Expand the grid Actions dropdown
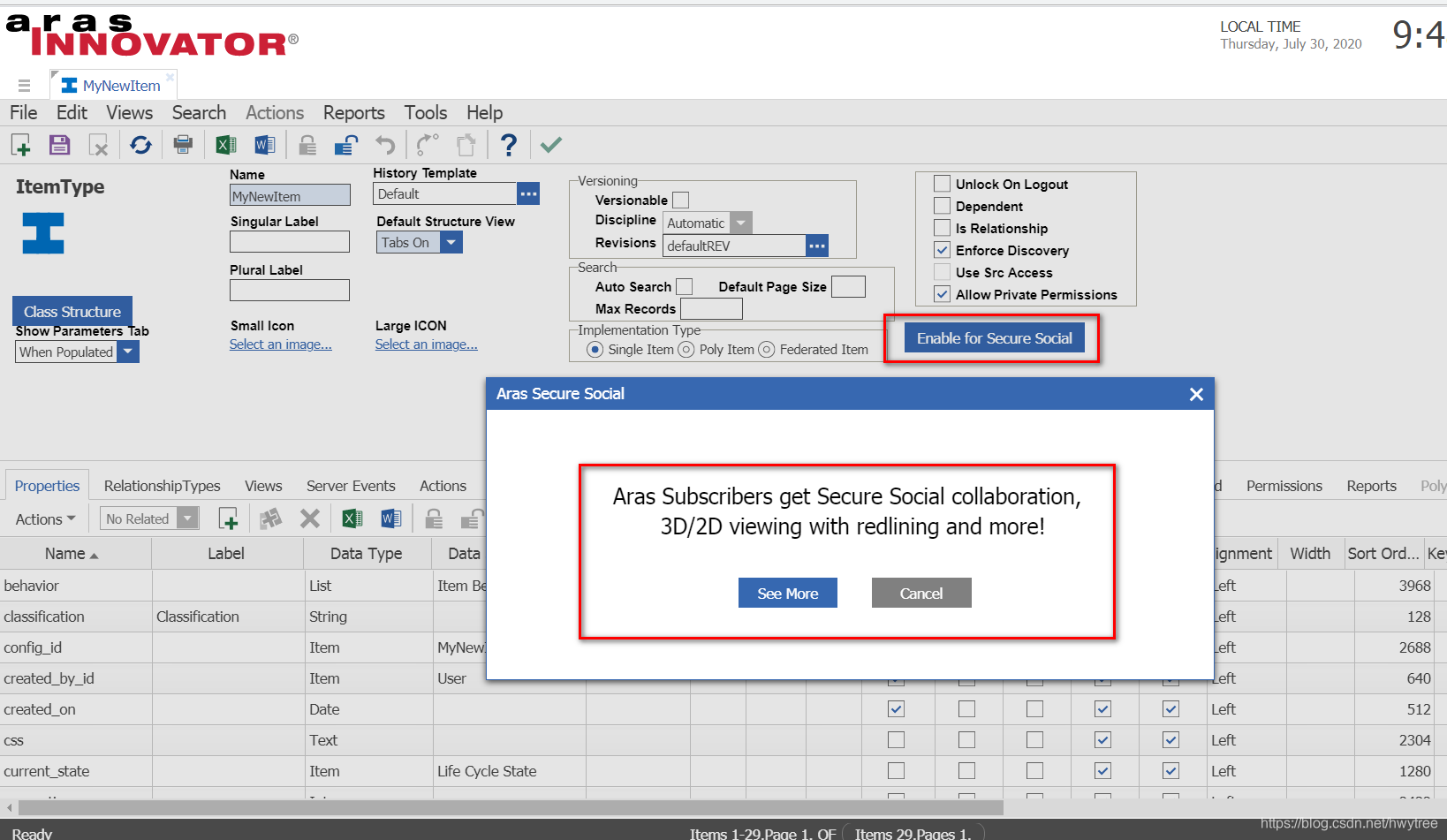 (45, 519)
